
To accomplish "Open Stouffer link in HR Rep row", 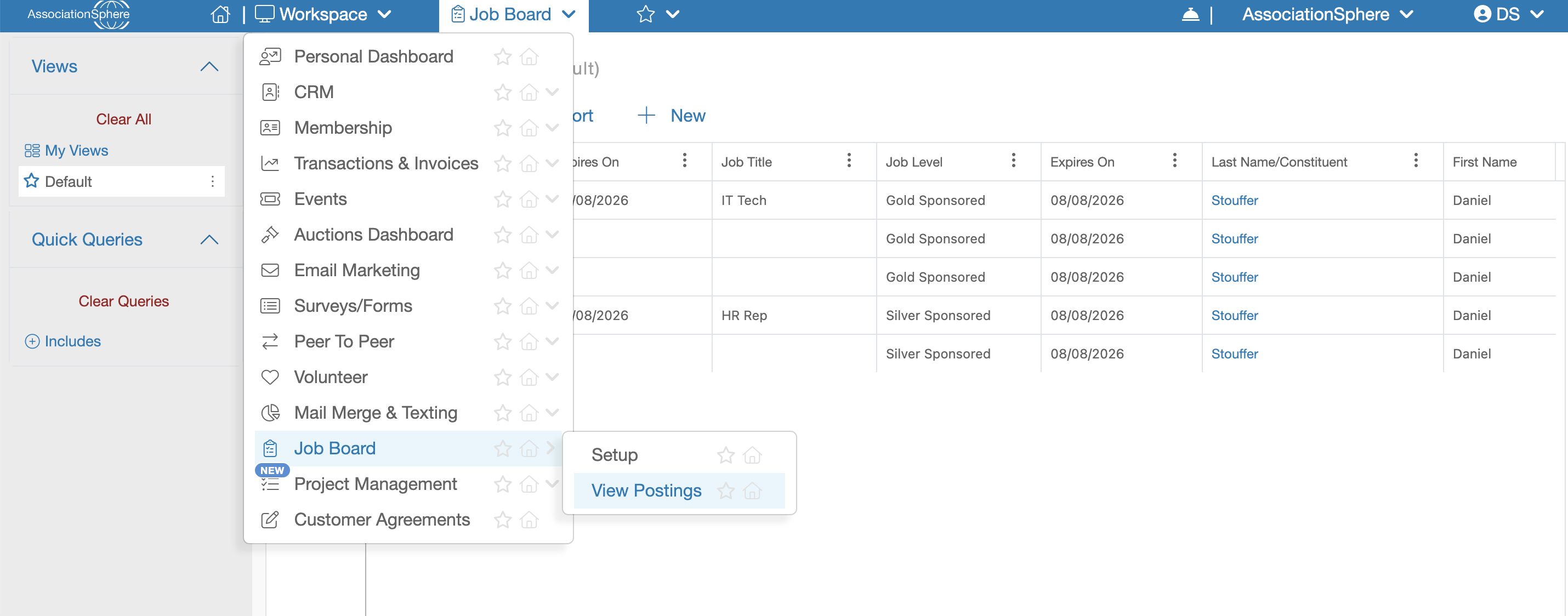I will (1234, 315).
